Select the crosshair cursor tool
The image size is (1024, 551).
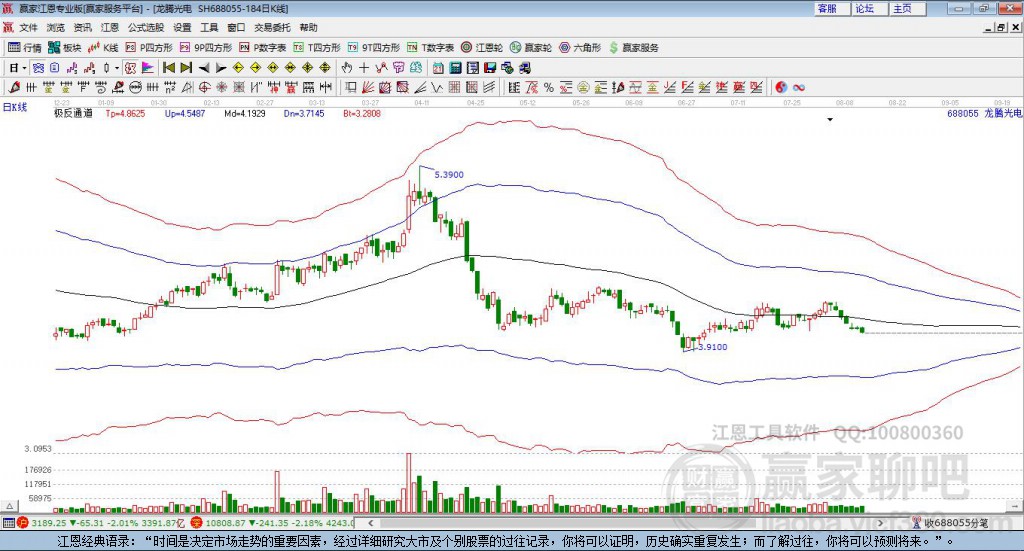click(x=364, y=67)
